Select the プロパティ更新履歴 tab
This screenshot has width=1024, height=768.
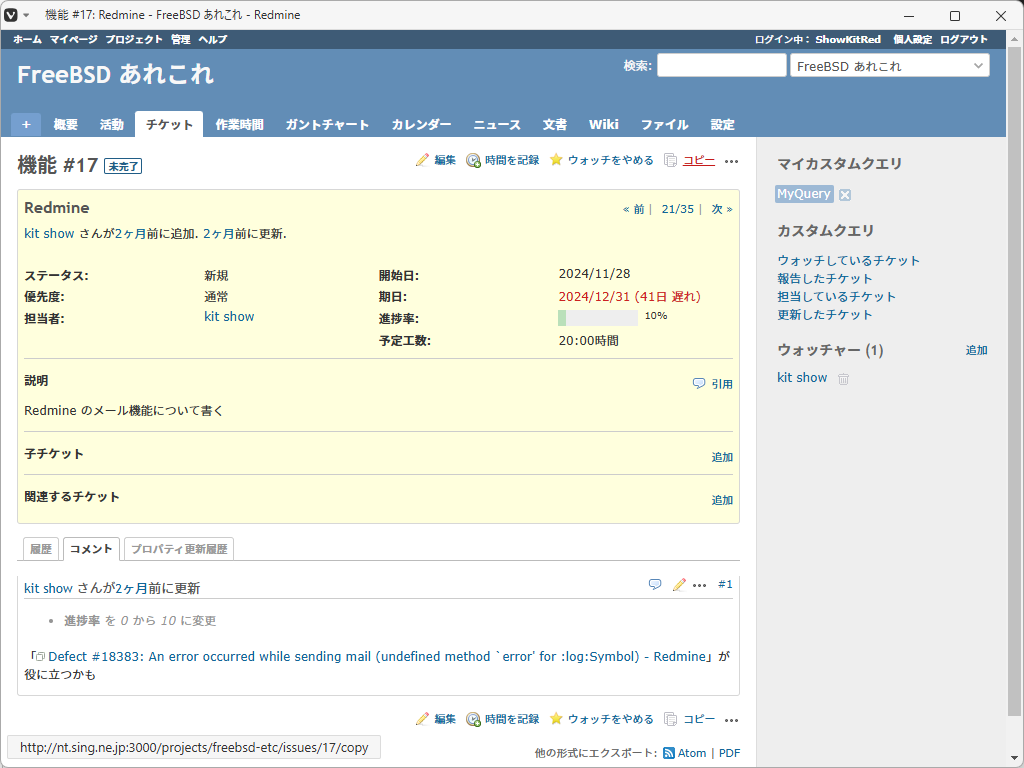pyautogui.click(x=180, y=549)
